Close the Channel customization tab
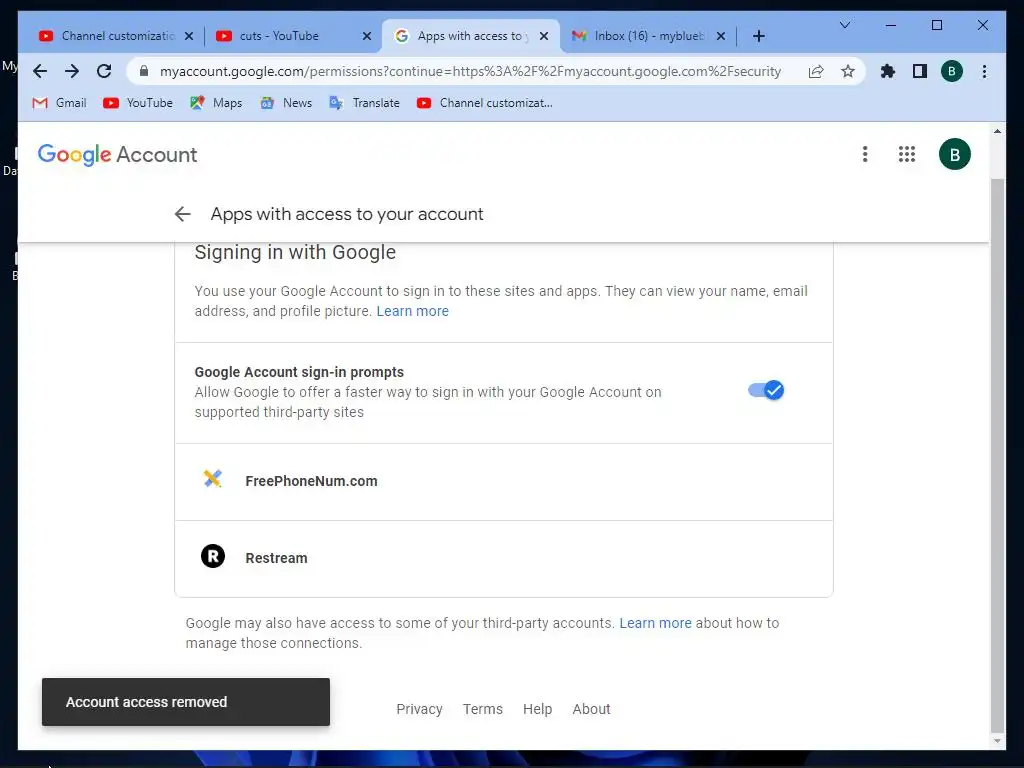This screenshot has height=768, width=1024. click(189, 37)
